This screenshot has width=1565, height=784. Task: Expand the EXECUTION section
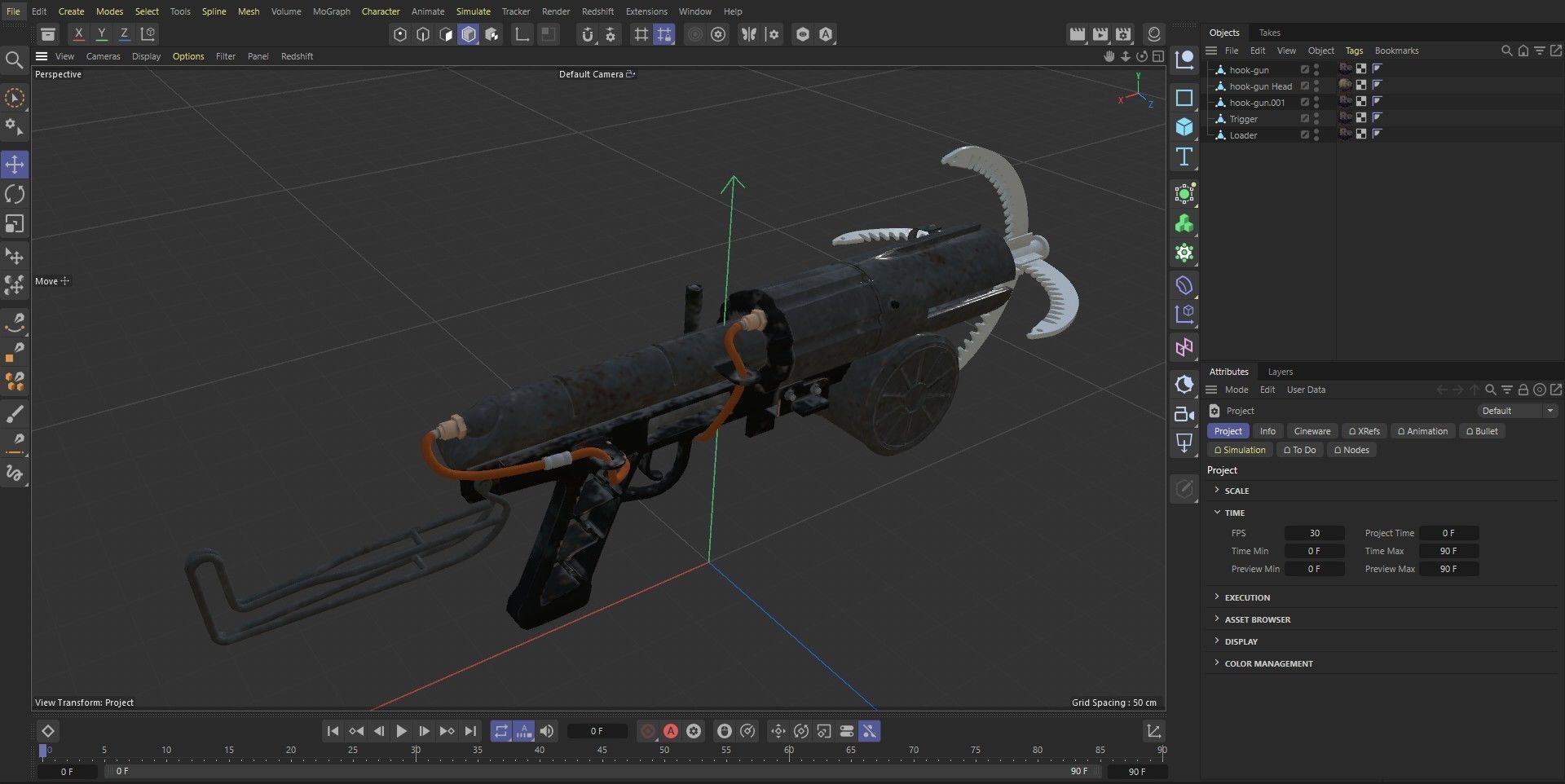point(1217,597)
